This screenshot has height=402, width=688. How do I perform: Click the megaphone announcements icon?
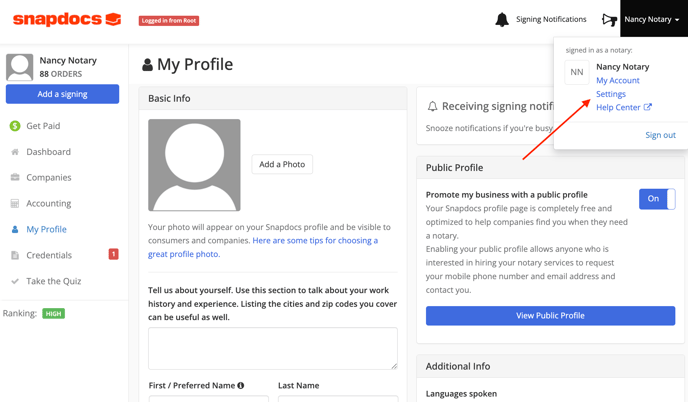tap(609, 19)
